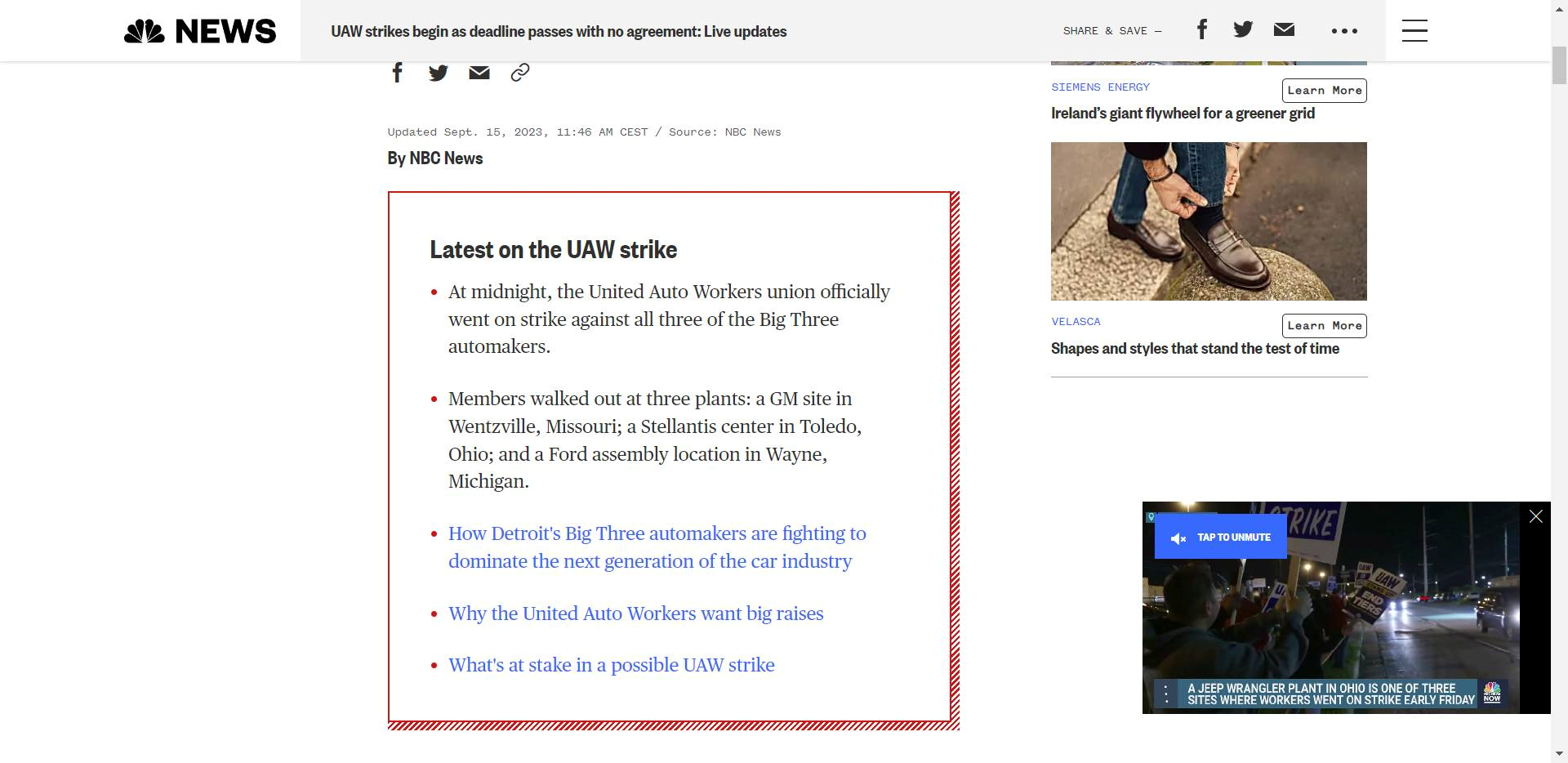Click the page vertical scrollbar thumb

[x=1559, y=65]
